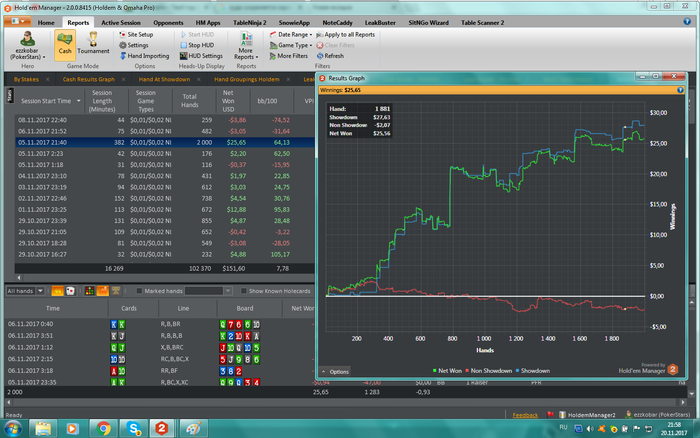Apply filters to all Reports
The width and height of the screenshot is (700, 438).
pos(346,34)
